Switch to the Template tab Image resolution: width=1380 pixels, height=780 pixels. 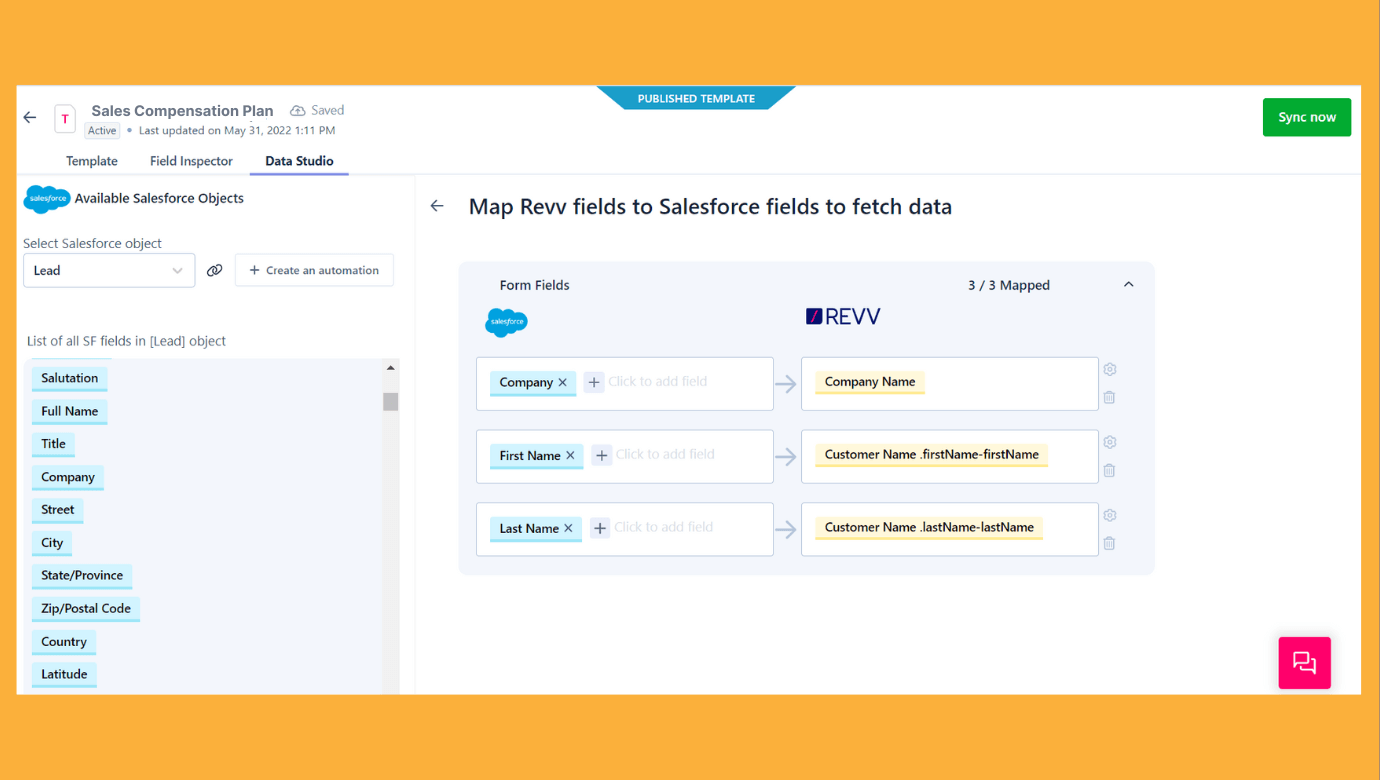click(92, 161)
